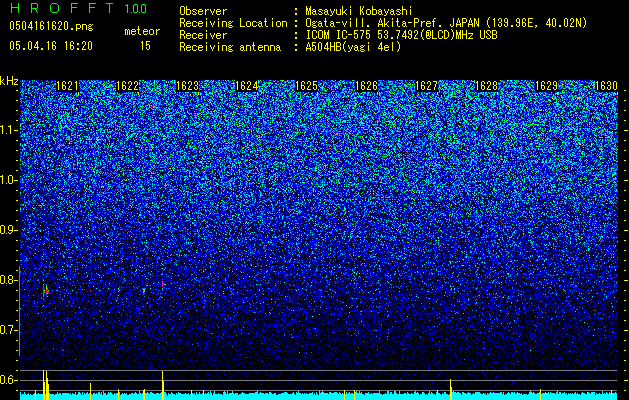The width and height of the screenshot is (629, 400).
Task: Click the 0.7 kHz axis tick label
Action: click(8, 330)
